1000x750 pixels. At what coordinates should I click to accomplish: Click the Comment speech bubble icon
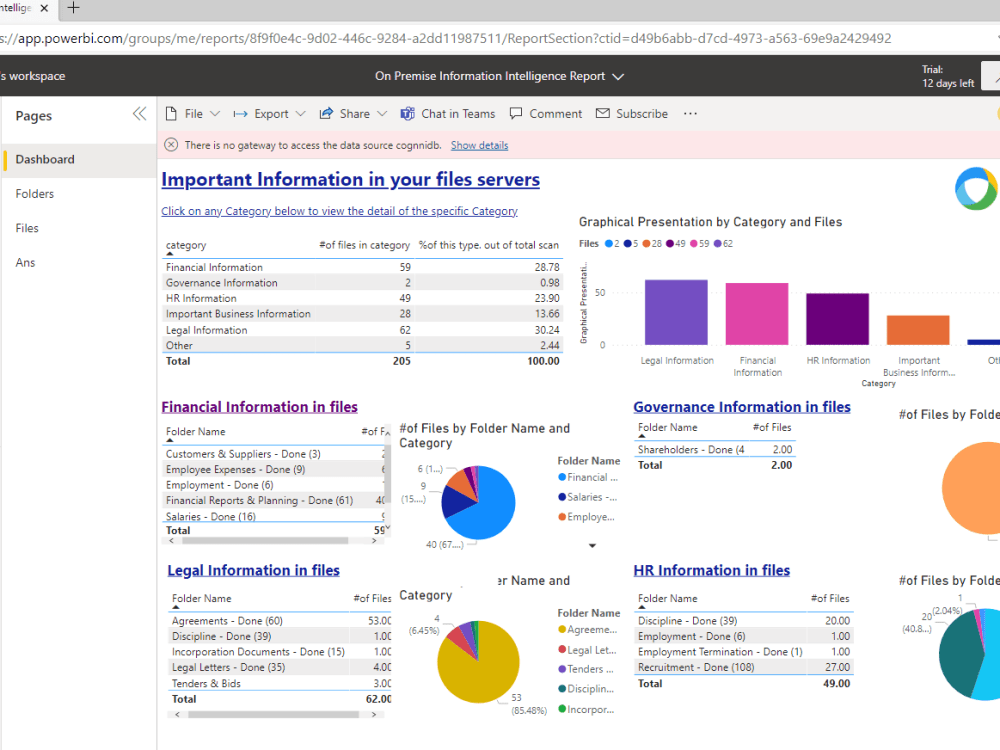[516, 114]
